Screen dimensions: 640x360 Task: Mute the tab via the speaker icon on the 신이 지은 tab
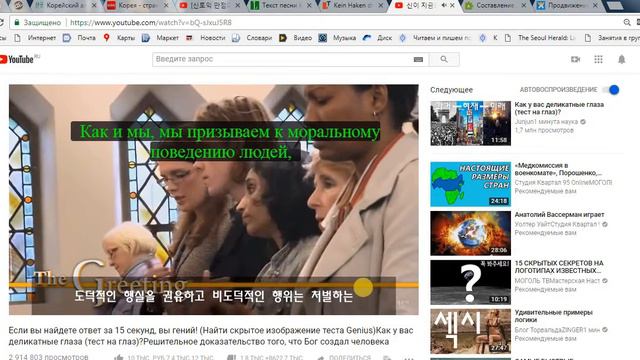click(444, 5)
